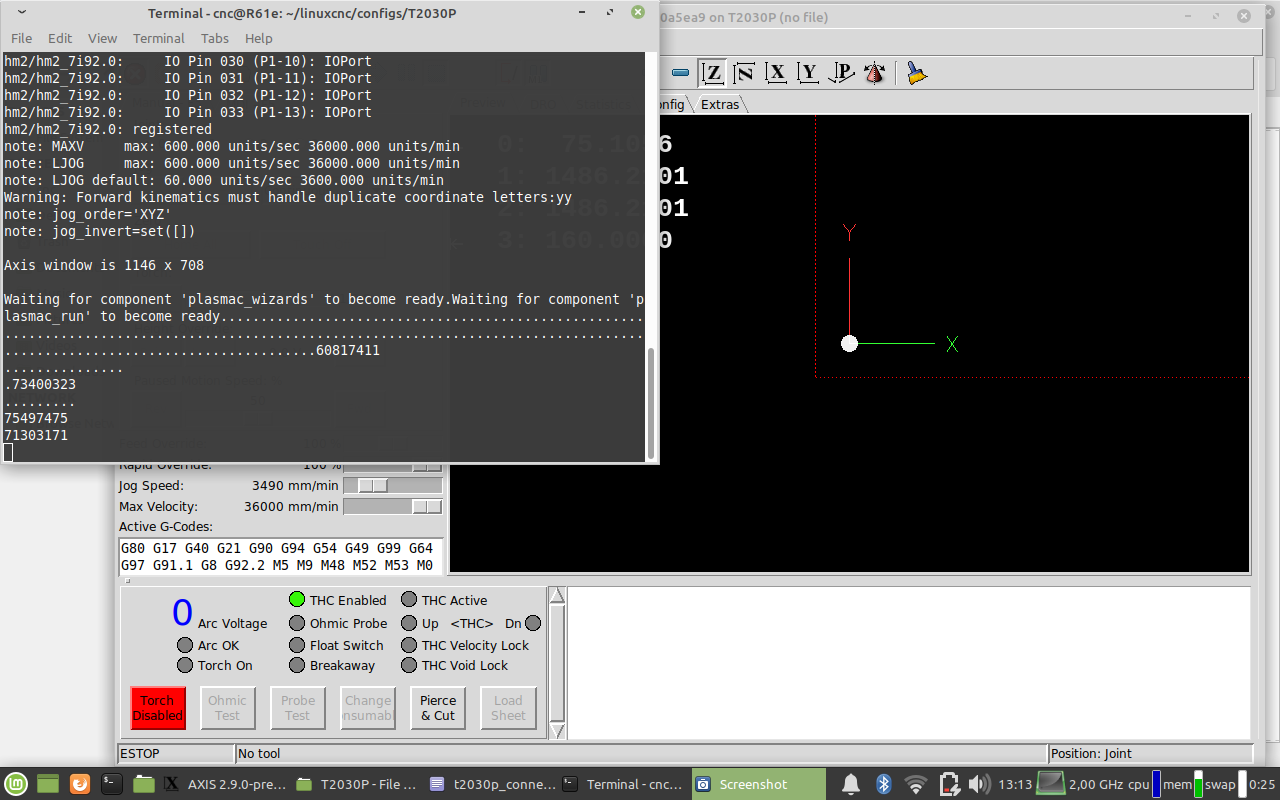This screenshot has height=800, width=1280.
Task: Switch to the Extras tab in AXIS
Action: (x=719, y=104)
